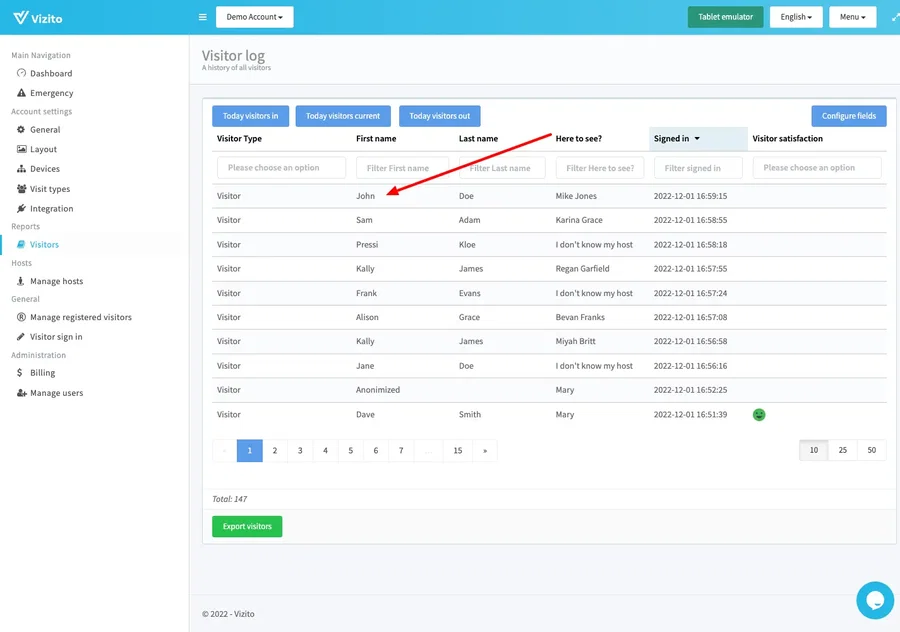Image resolution: width=900 pixels, height=632 pixels.
Task: Click the General settings gear icon
Action: [x=22, y=130]
